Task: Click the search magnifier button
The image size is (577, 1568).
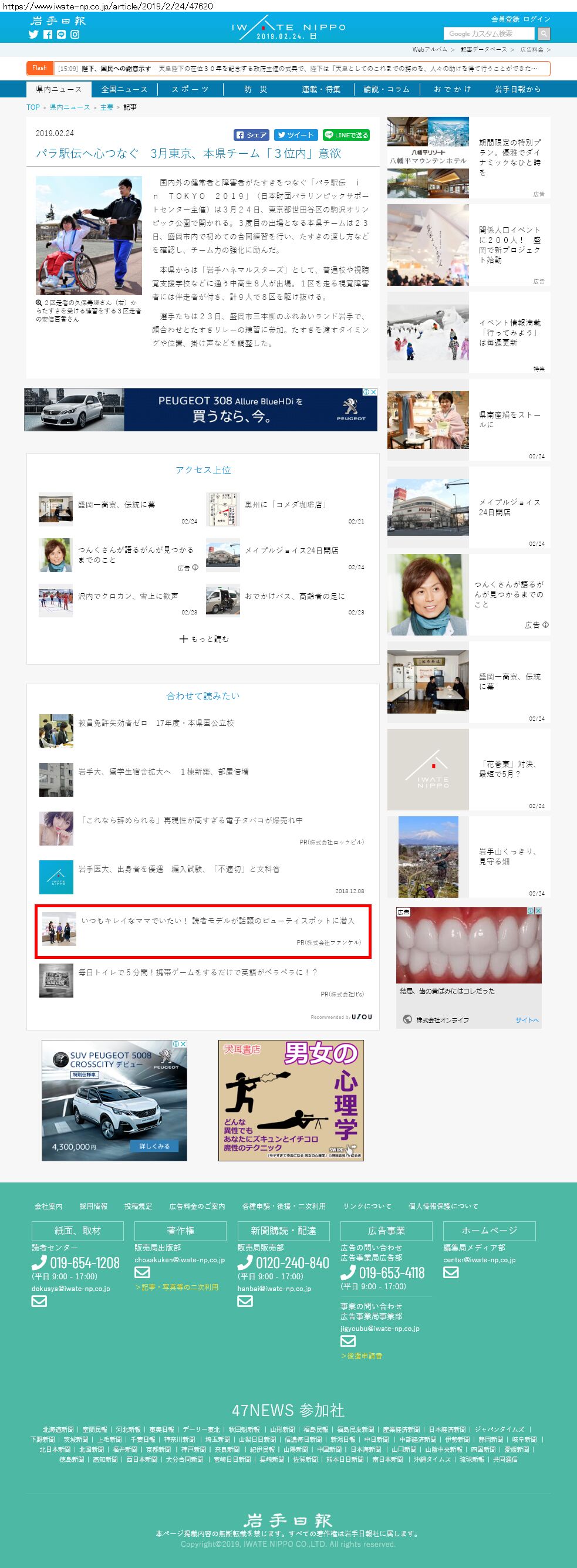Action: [x=544, y=33]
